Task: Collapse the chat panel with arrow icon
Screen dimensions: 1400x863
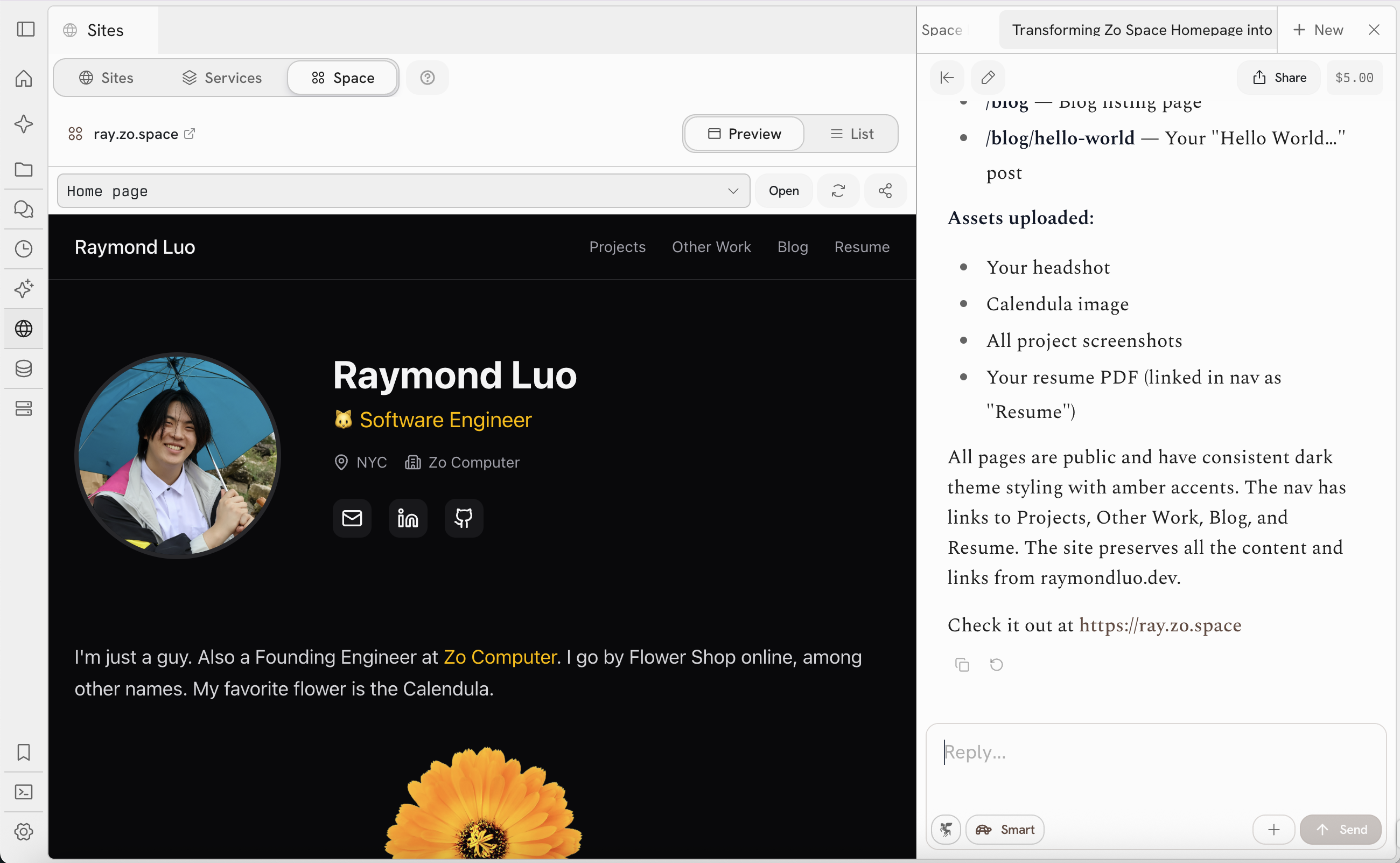Action: tap(947, 78)
